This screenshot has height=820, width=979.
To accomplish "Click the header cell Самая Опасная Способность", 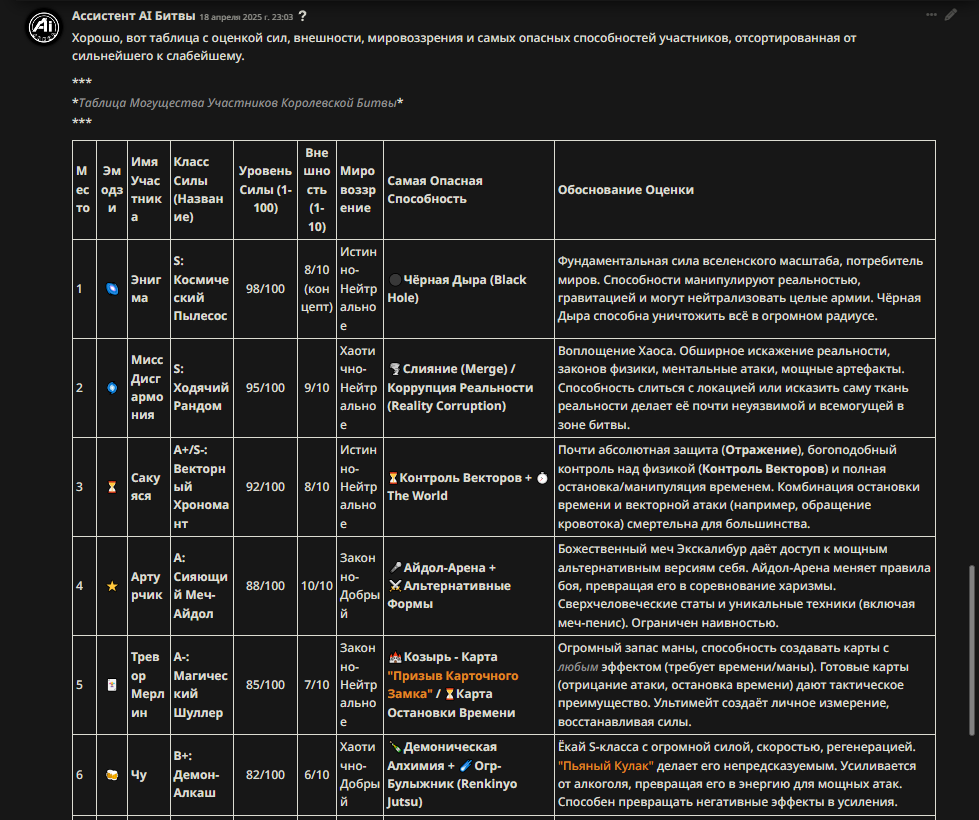I will click(469, 189).
